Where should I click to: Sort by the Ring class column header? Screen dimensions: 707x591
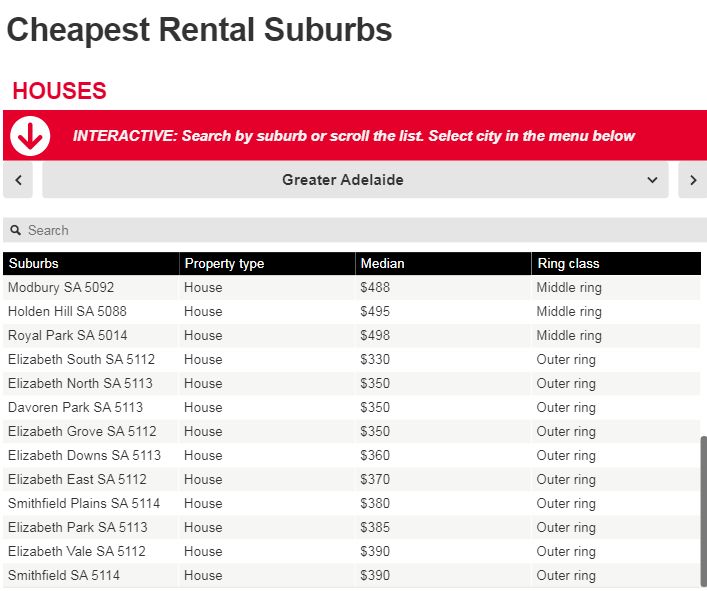(x=568, y=264)
